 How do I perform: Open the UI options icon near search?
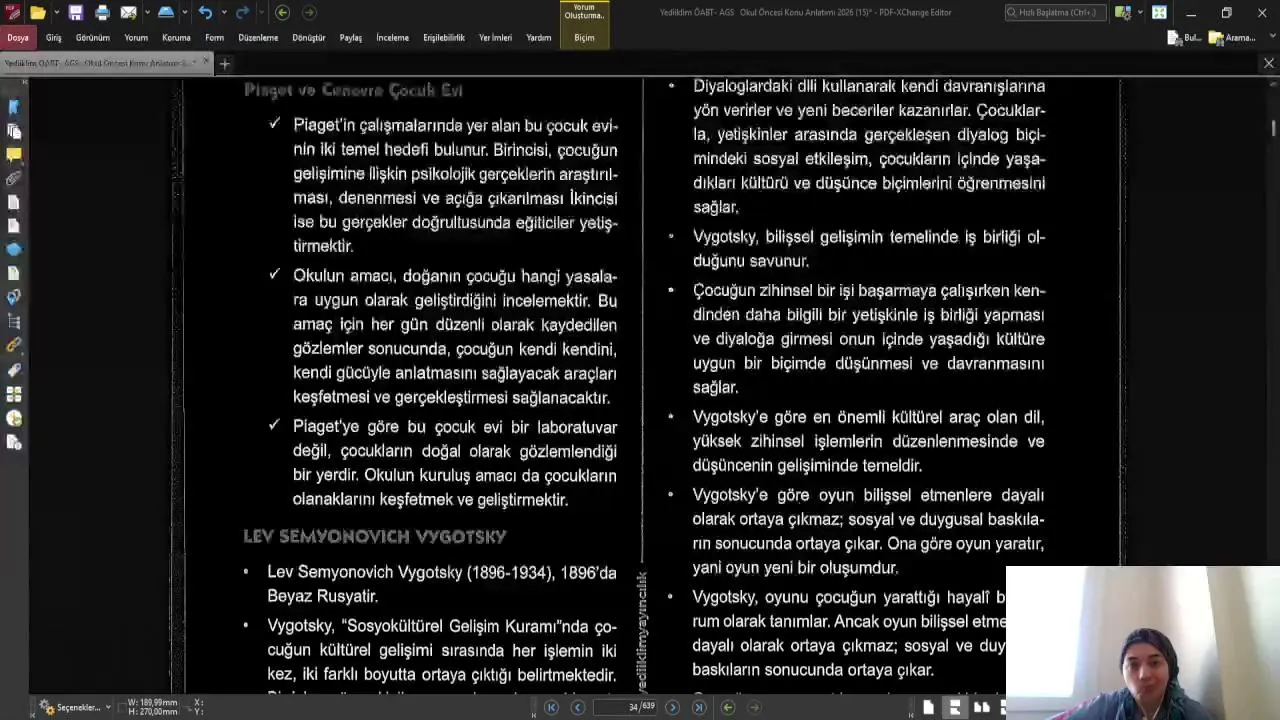(1123, 13)
